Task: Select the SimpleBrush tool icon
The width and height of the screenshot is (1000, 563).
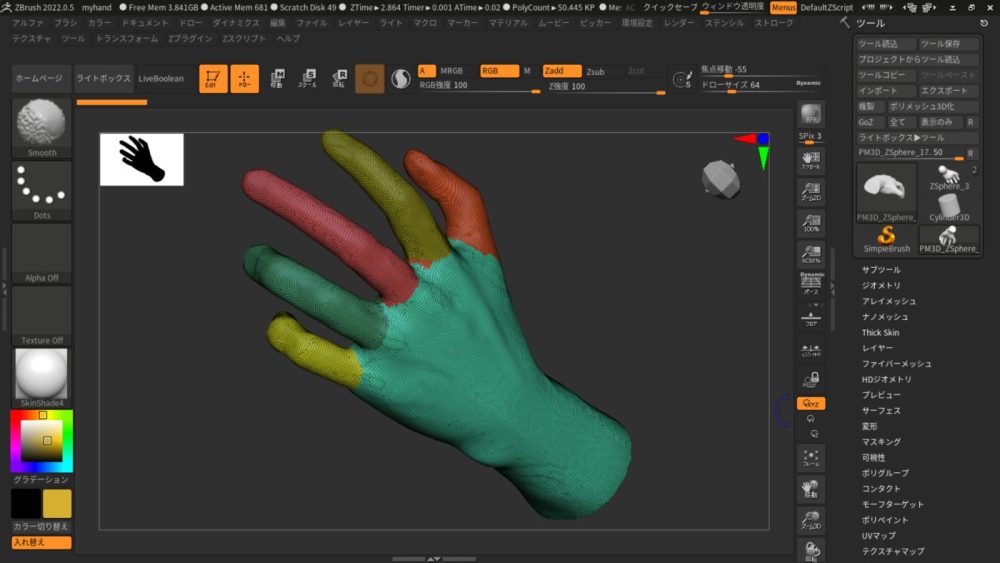Action: [x=886, y=237]
